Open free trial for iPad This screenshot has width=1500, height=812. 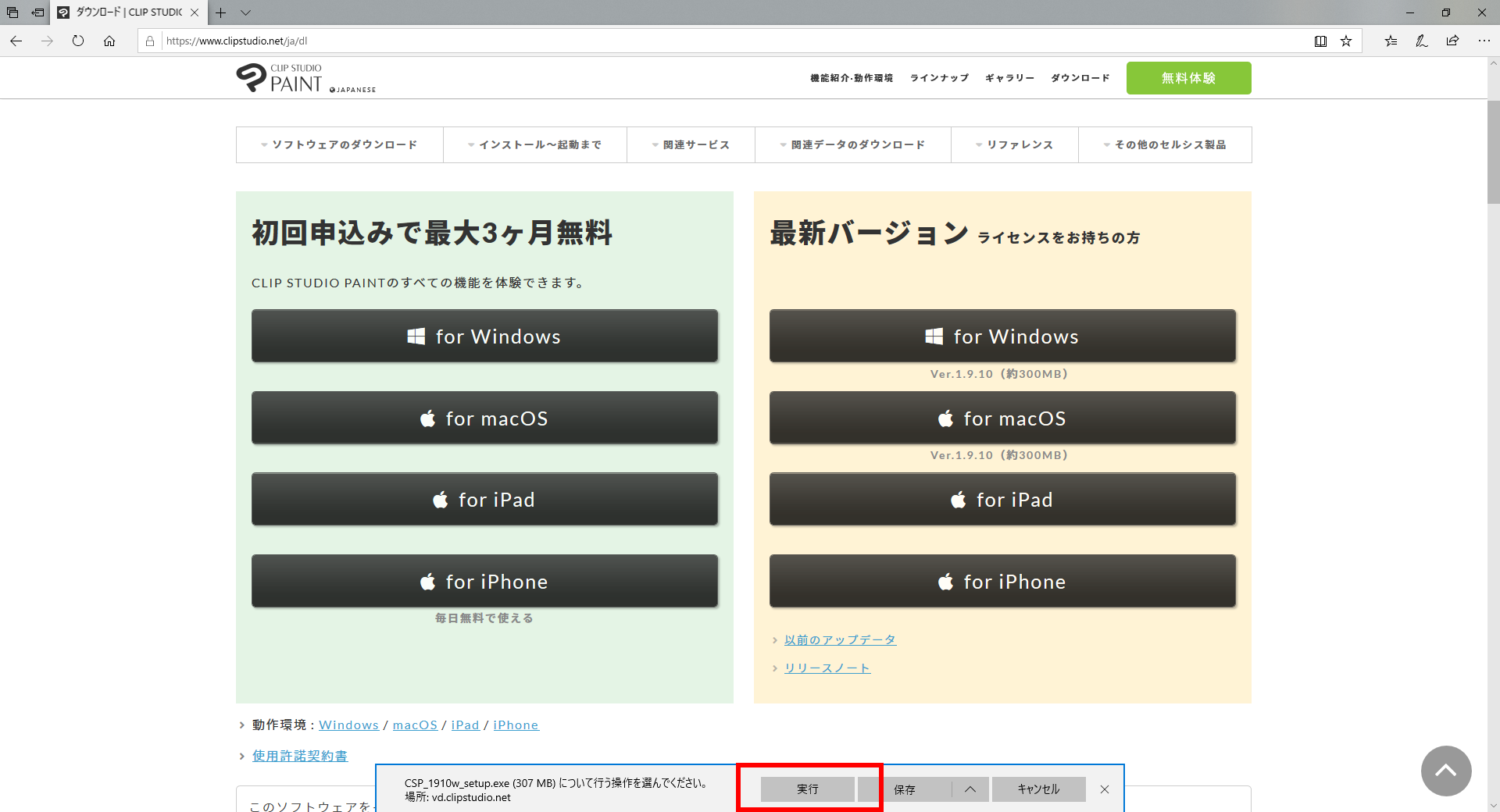484,499
